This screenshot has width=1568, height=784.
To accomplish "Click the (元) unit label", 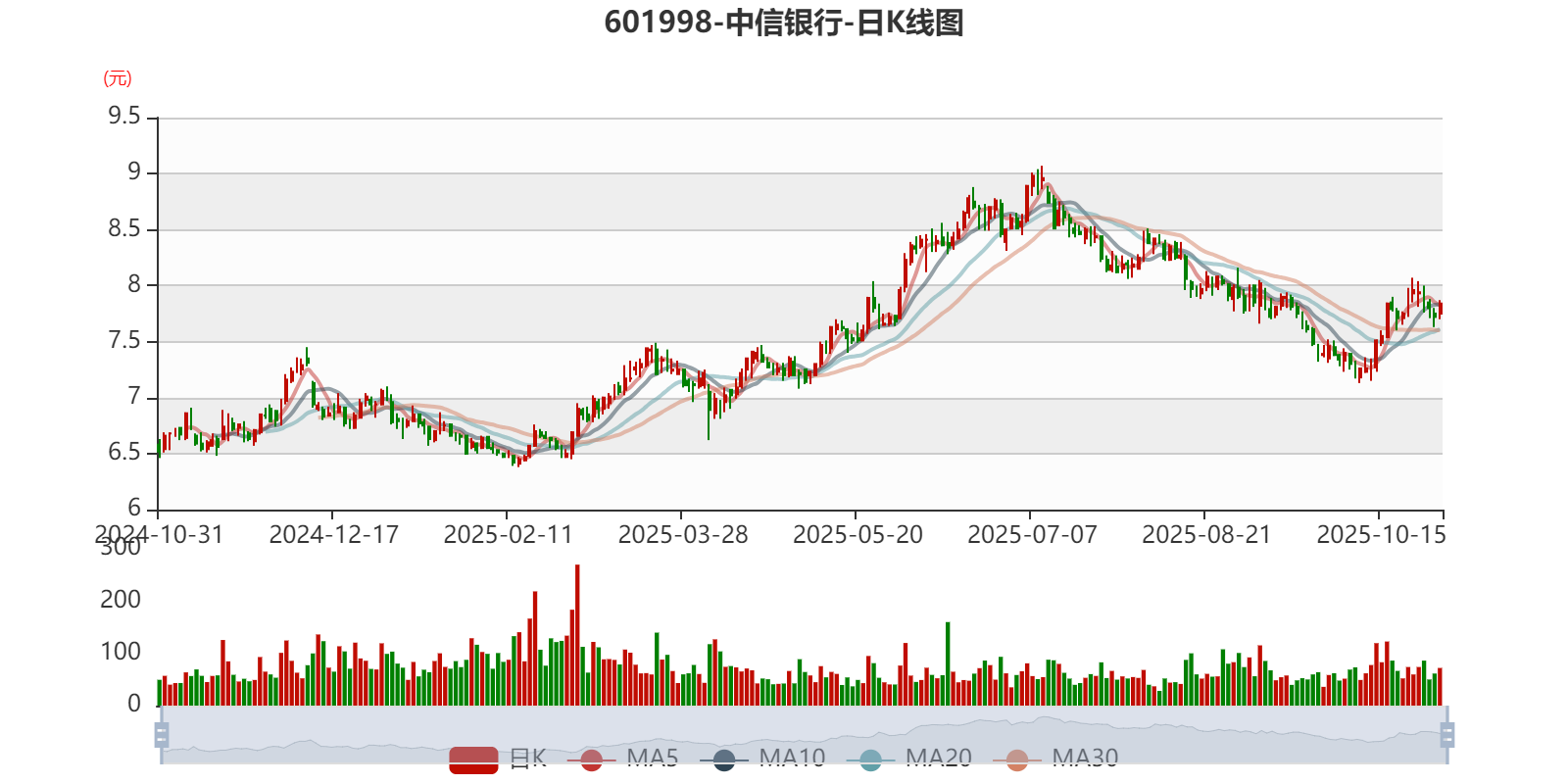I will [x=118, y=78].
